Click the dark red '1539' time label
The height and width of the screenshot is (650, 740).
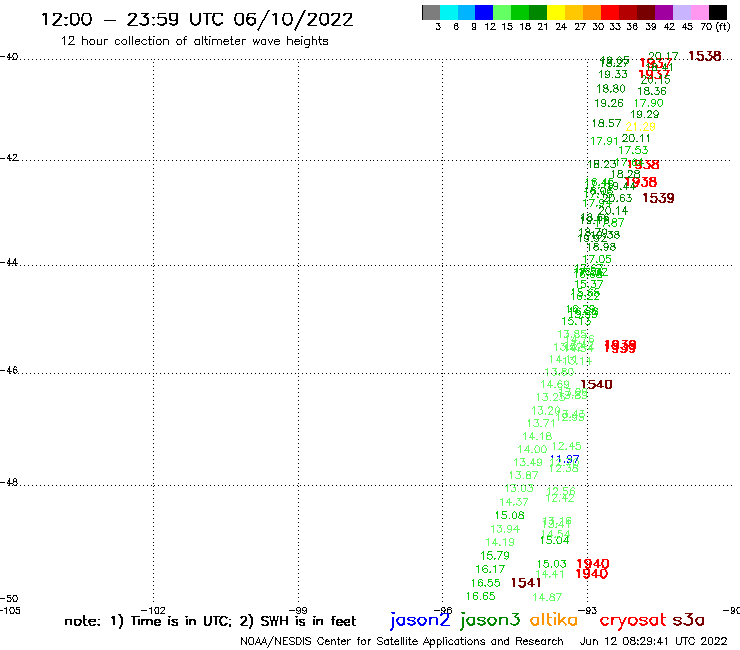pos(658,198)
